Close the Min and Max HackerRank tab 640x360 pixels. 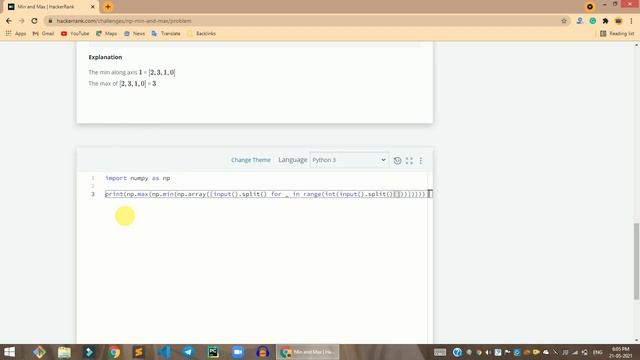tap(93, 7)
